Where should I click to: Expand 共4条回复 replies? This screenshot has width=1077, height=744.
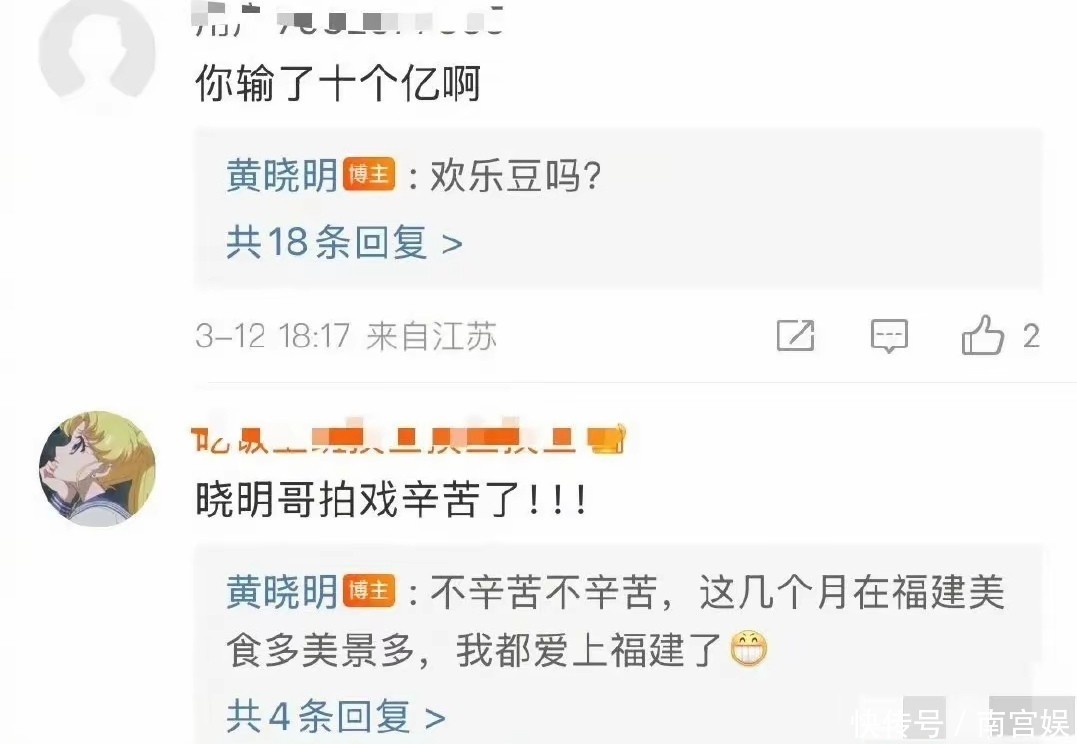click(x=336, y=717)
